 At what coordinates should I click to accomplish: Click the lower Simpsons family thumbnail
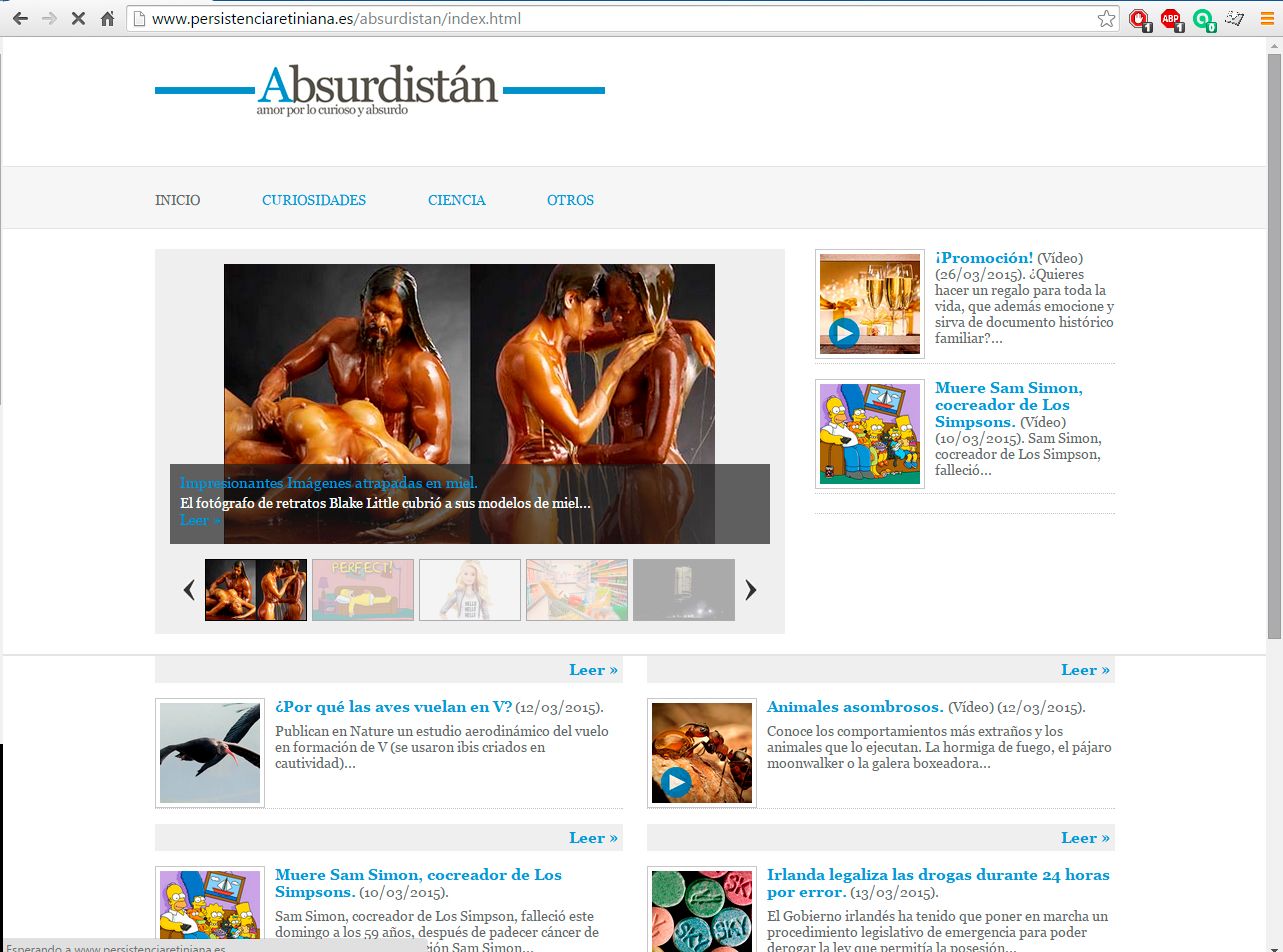(x=210, y=909)
